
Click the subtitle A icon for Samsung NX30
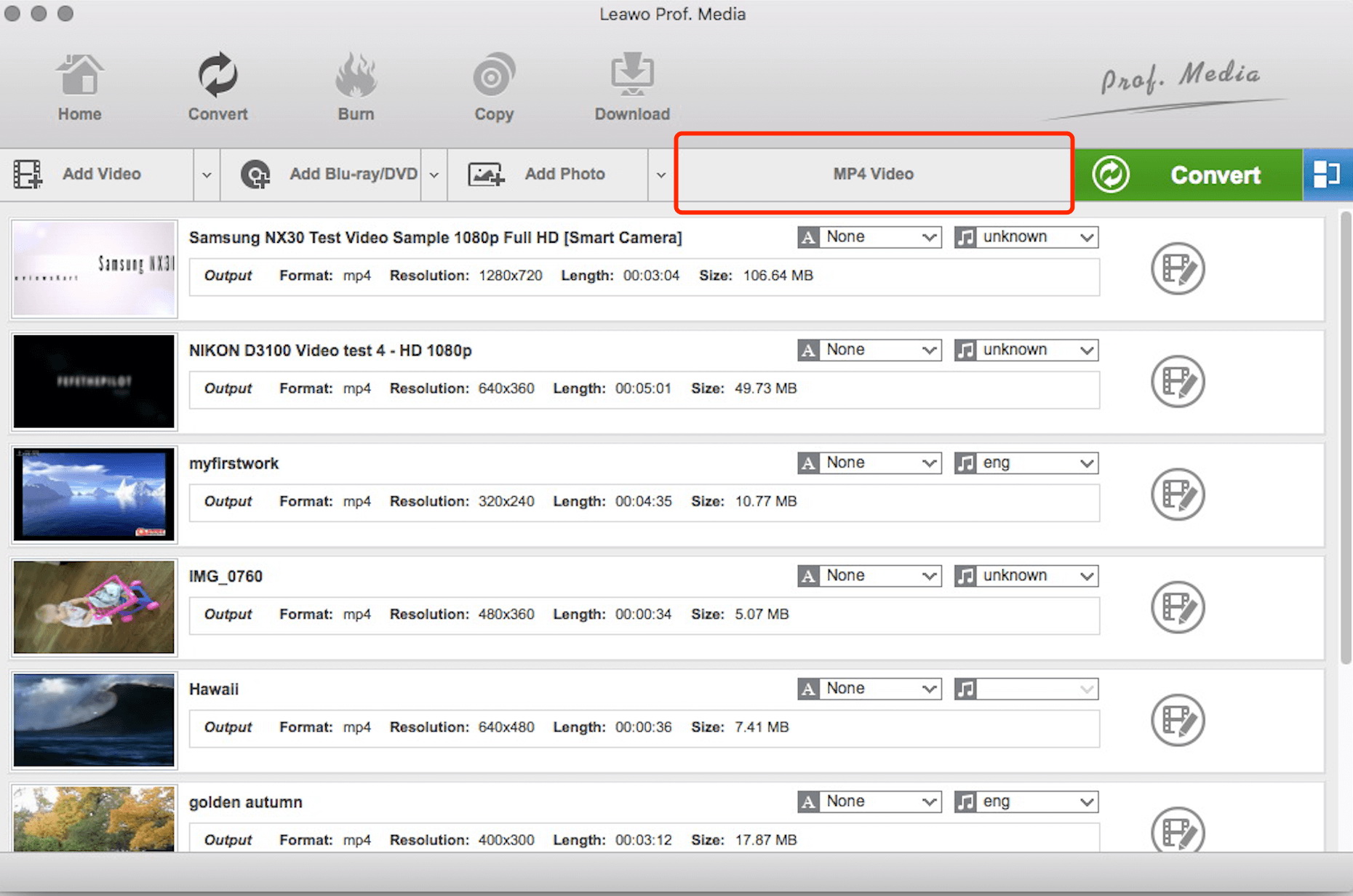808,237
